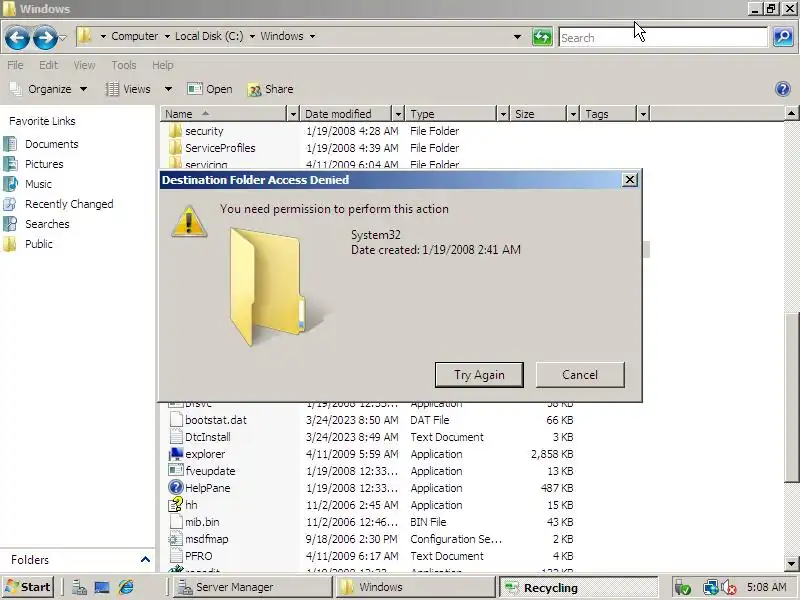Open the File menu
800x600 pixels.
point(15,65)
